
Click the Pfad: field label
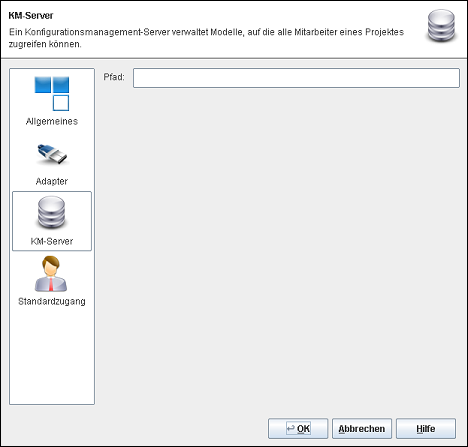[114, 77]
